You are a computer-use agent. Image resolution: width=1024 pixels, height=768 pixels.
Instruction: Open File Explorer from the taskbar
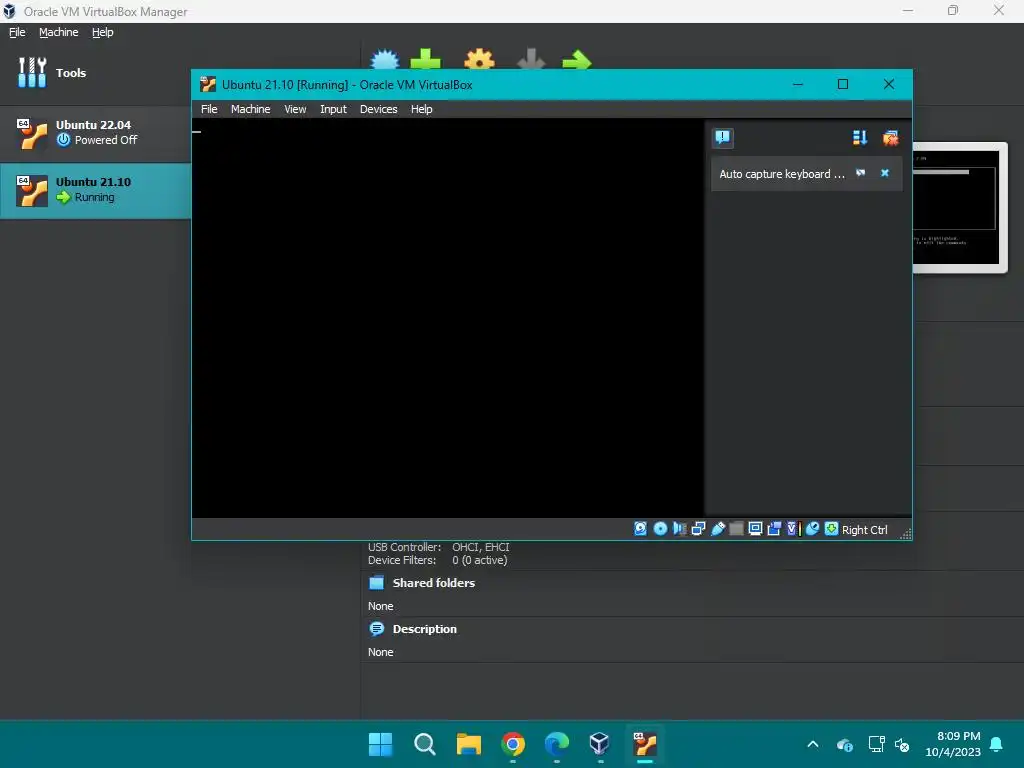[468, 744]
